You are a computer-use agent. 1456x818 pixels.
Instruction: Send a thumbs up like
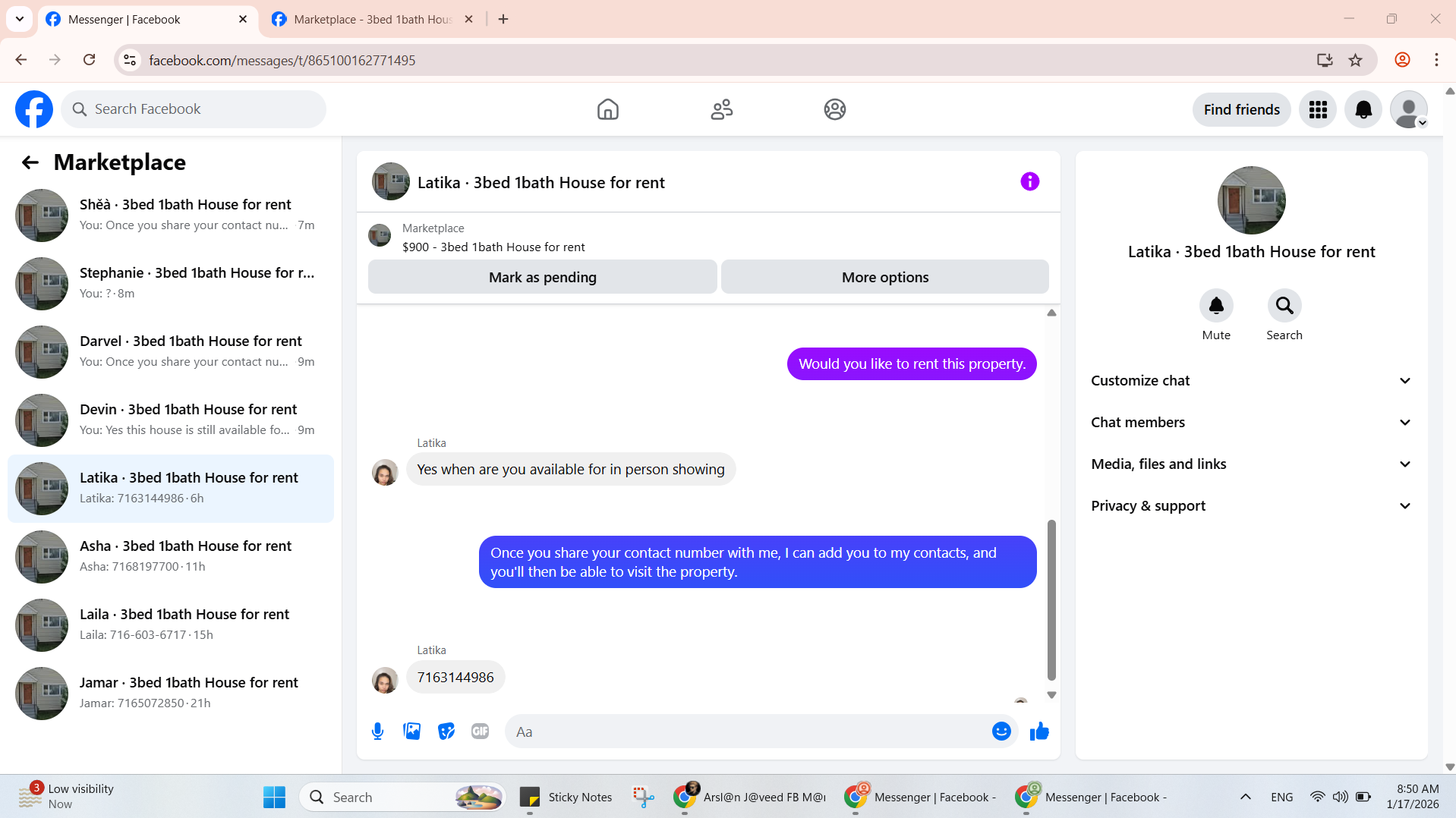click(x=1039, y=731)
